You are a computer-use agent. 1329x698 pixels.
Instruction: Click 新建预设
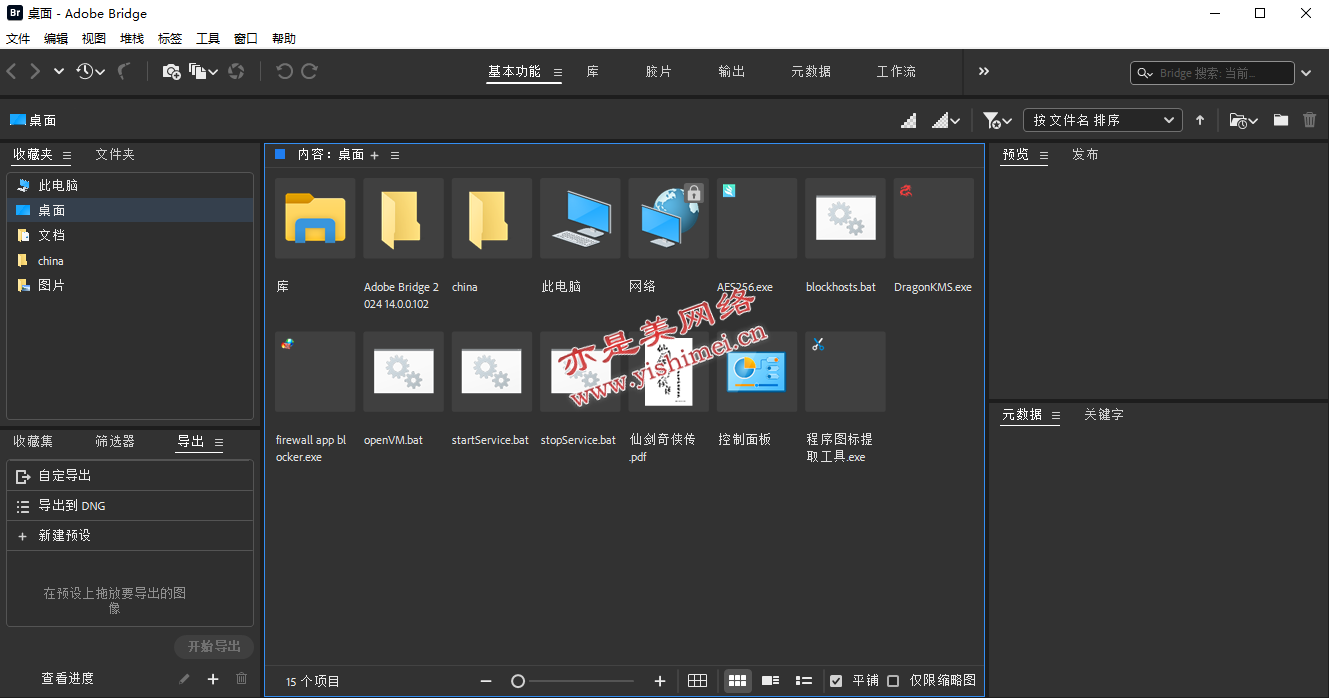pos(130,536)
